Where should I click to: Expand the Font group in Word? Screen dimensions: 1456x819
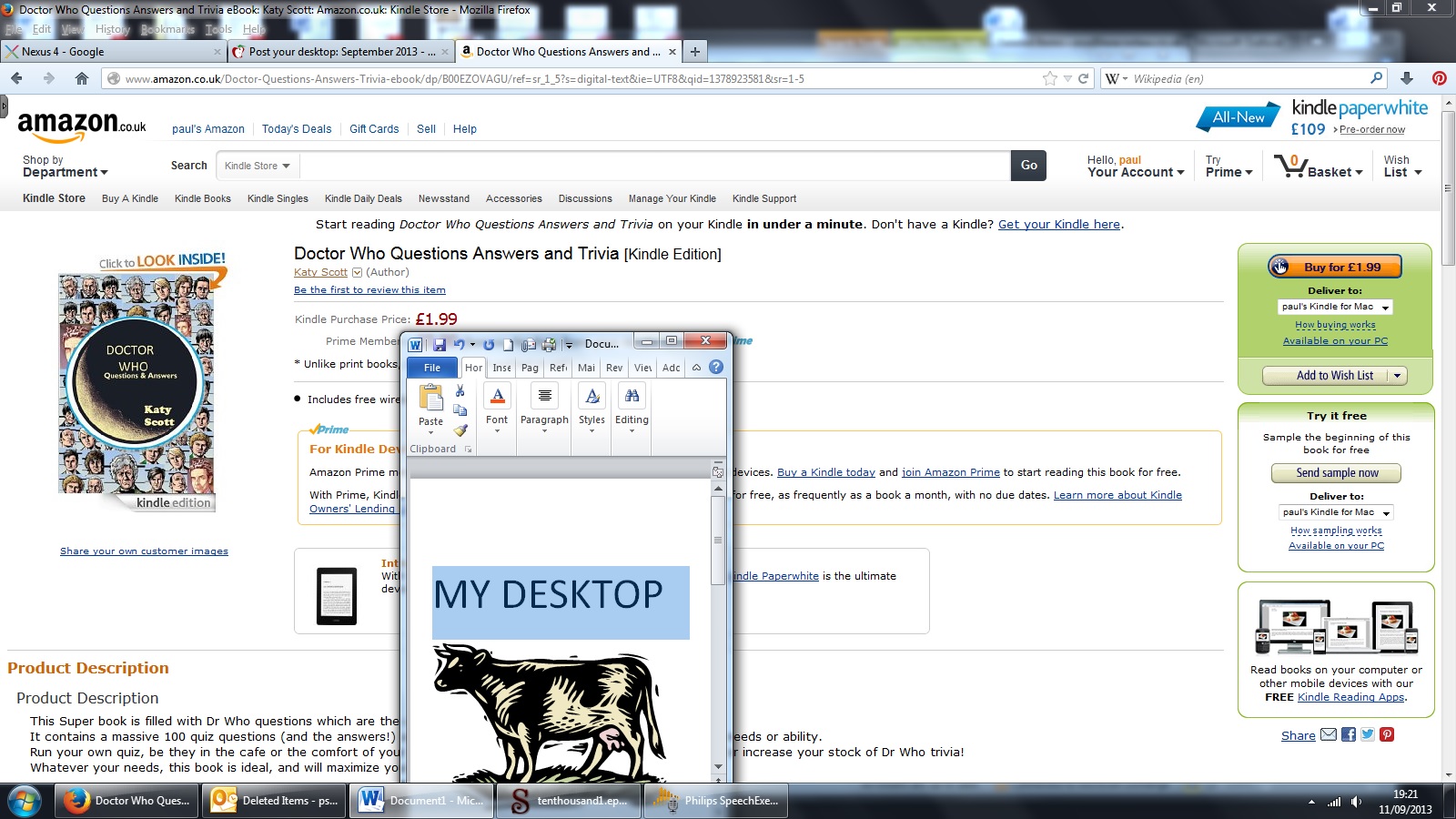click(x=497, y=408)
